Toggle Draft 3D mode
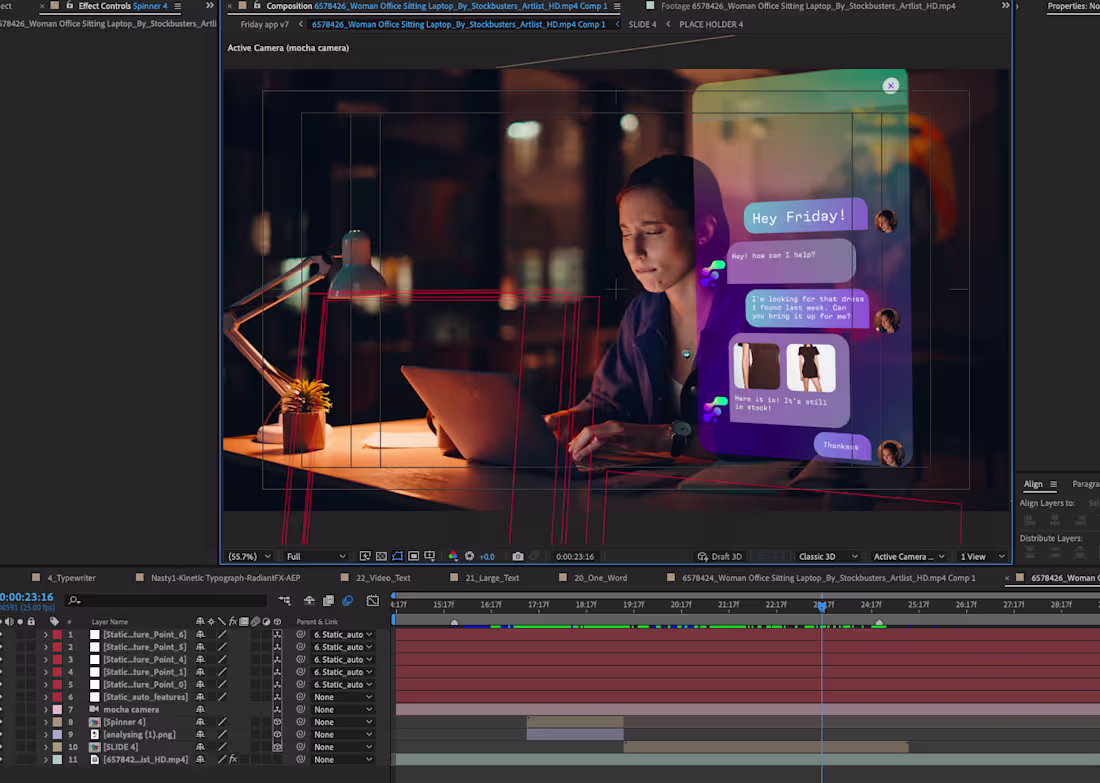This screenshot has width=1100, height=783. click(720, 556)
